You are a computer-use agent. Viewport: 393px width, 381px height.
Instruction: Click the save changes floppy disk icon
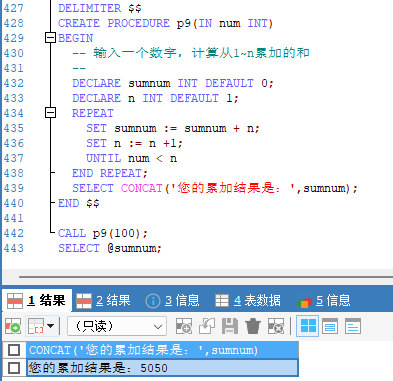coord(230,326)
